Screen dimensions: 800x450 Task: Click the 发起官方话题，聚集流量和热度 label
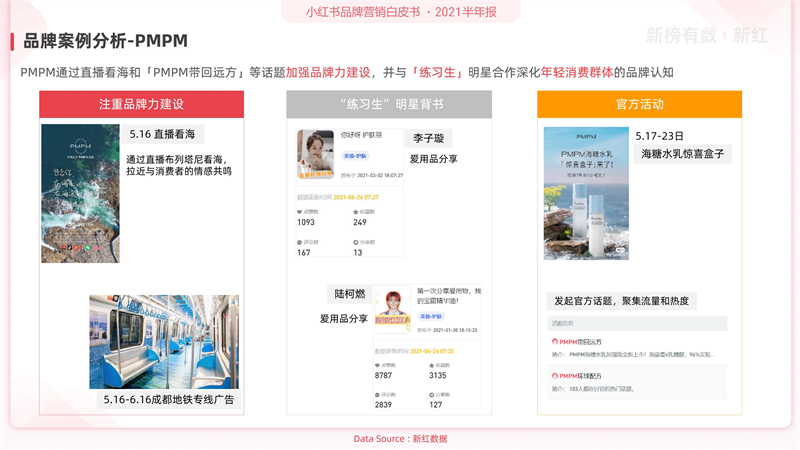pos(621,301)
